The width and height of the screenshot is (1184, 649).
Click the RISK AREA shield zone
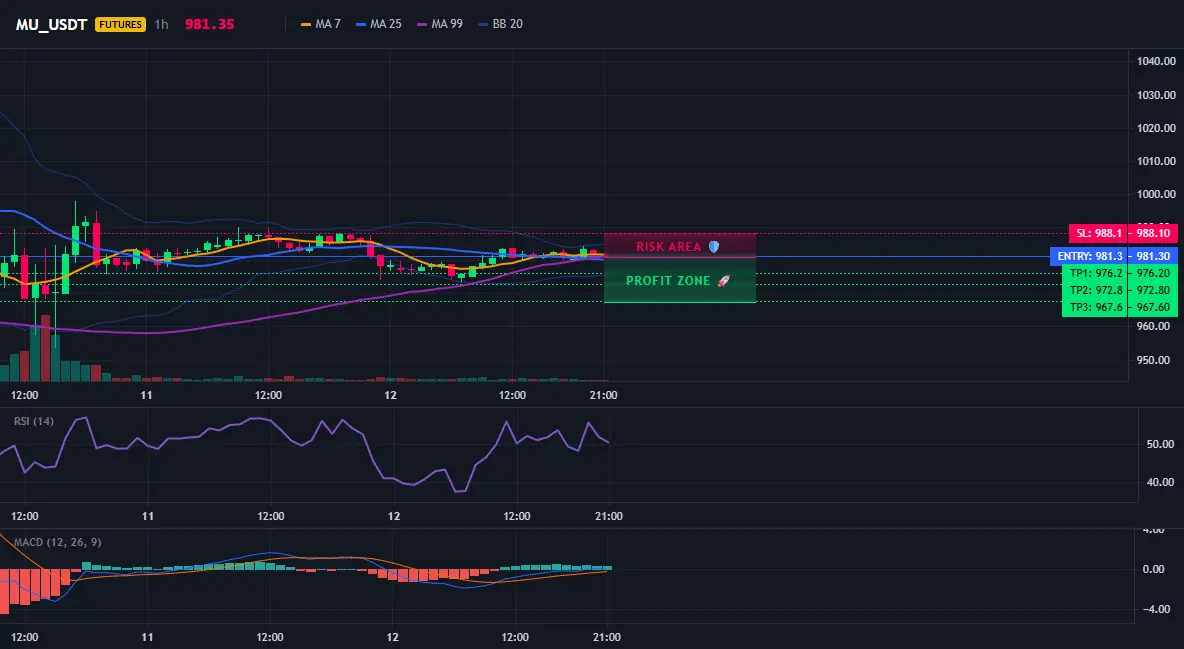[680, 246]
